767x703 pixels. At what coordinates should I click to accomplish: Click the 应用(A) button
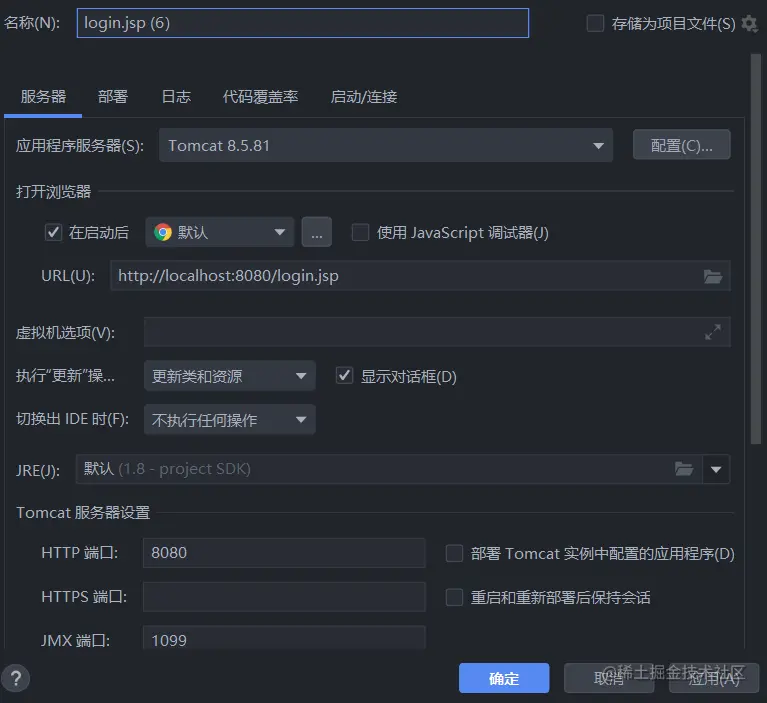click(x=714, y=678)
